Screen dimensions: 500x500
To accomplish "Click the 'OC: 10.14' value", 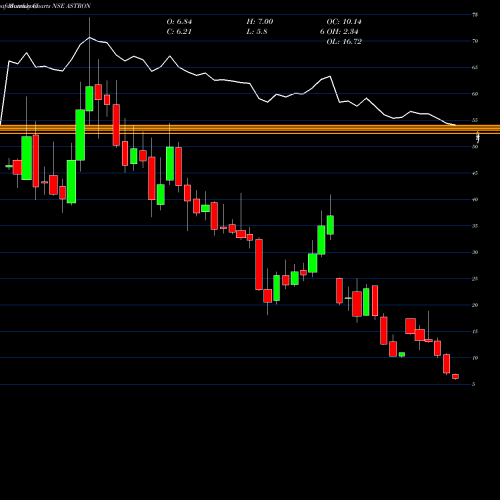I will click(x=344, y=22).
